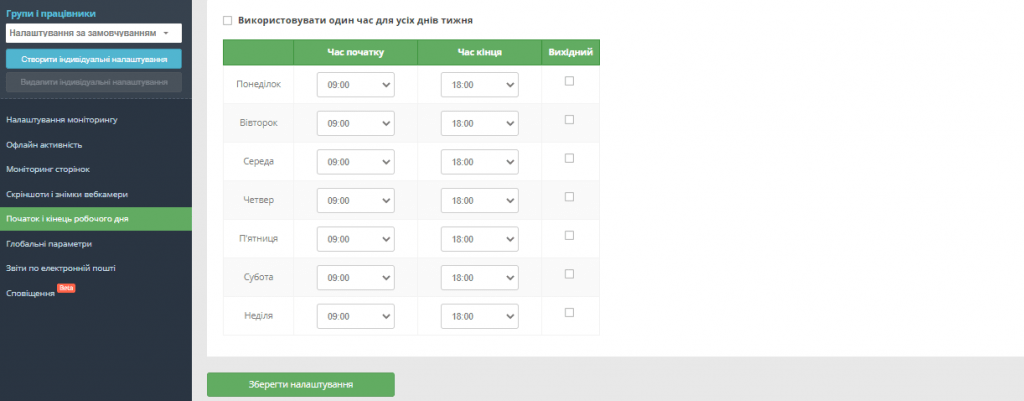The image size is (1024, 401).
Task: Go to Звіти по електронній пошті
Action: (61, 268)
